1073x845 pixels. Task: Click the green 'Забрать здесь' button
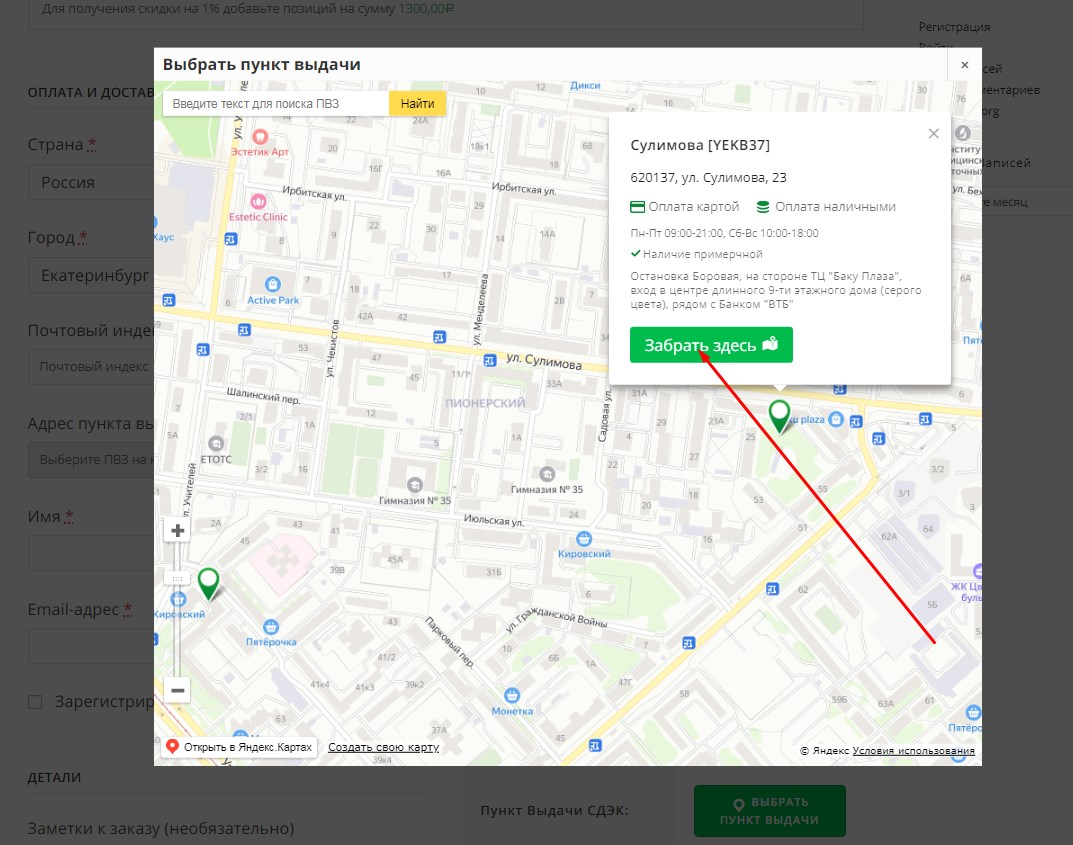(x=711, y=345)
